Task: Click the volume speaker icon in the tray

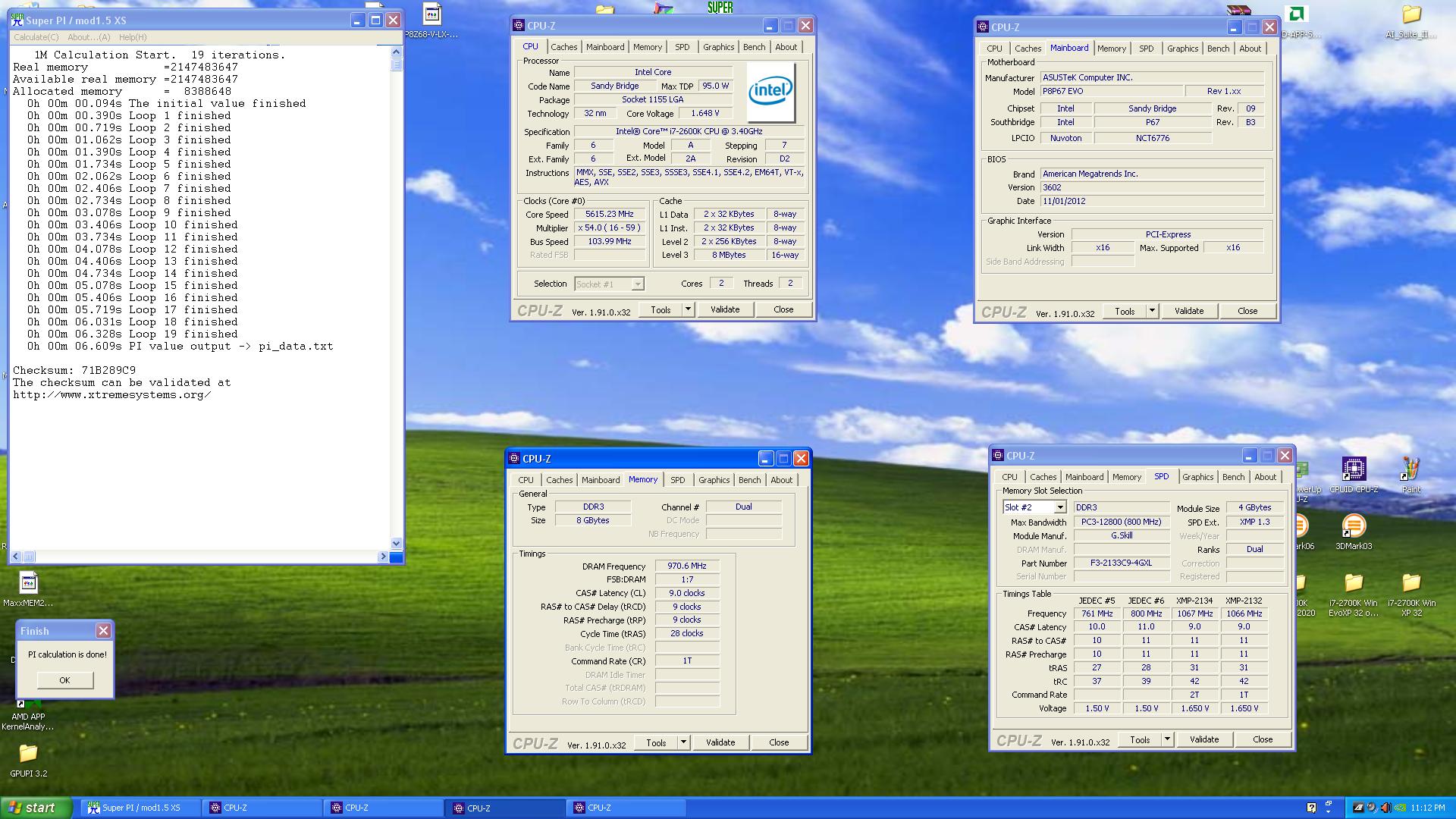Action: pyautogui.click(x=1385, y=808)
